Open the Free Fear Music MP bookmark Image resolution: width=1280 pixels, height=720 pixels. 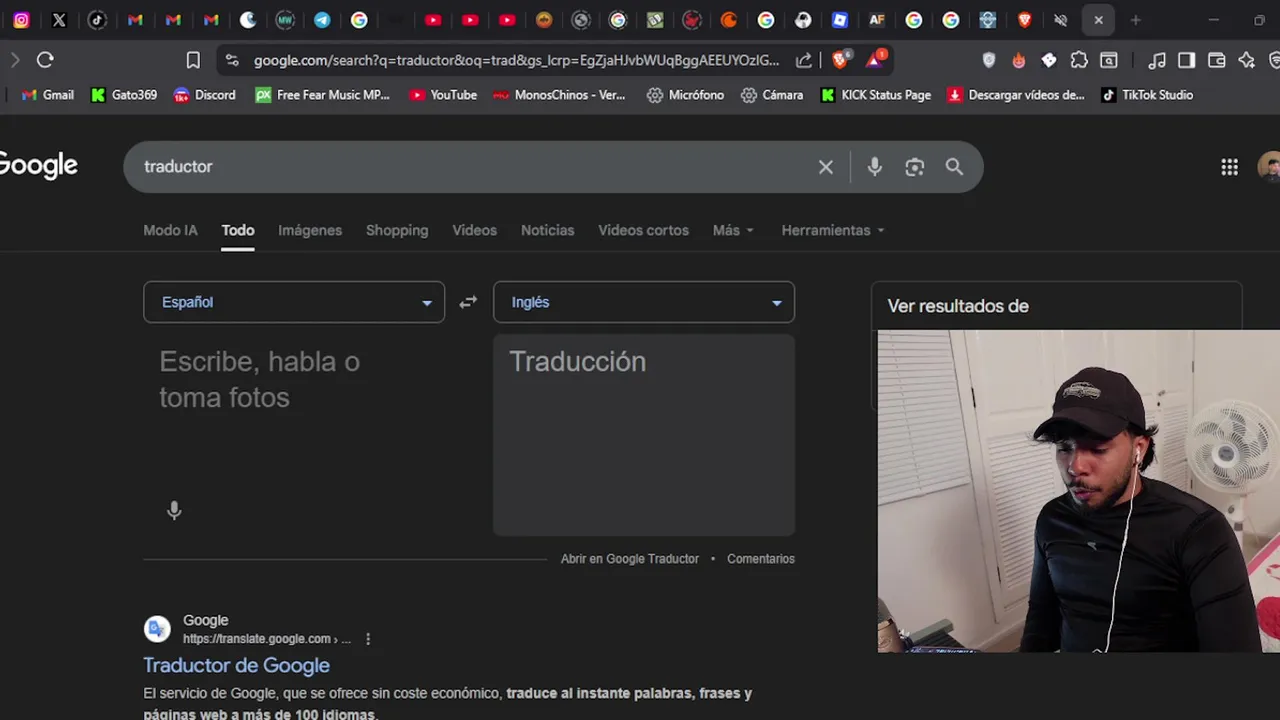point(322,95)
